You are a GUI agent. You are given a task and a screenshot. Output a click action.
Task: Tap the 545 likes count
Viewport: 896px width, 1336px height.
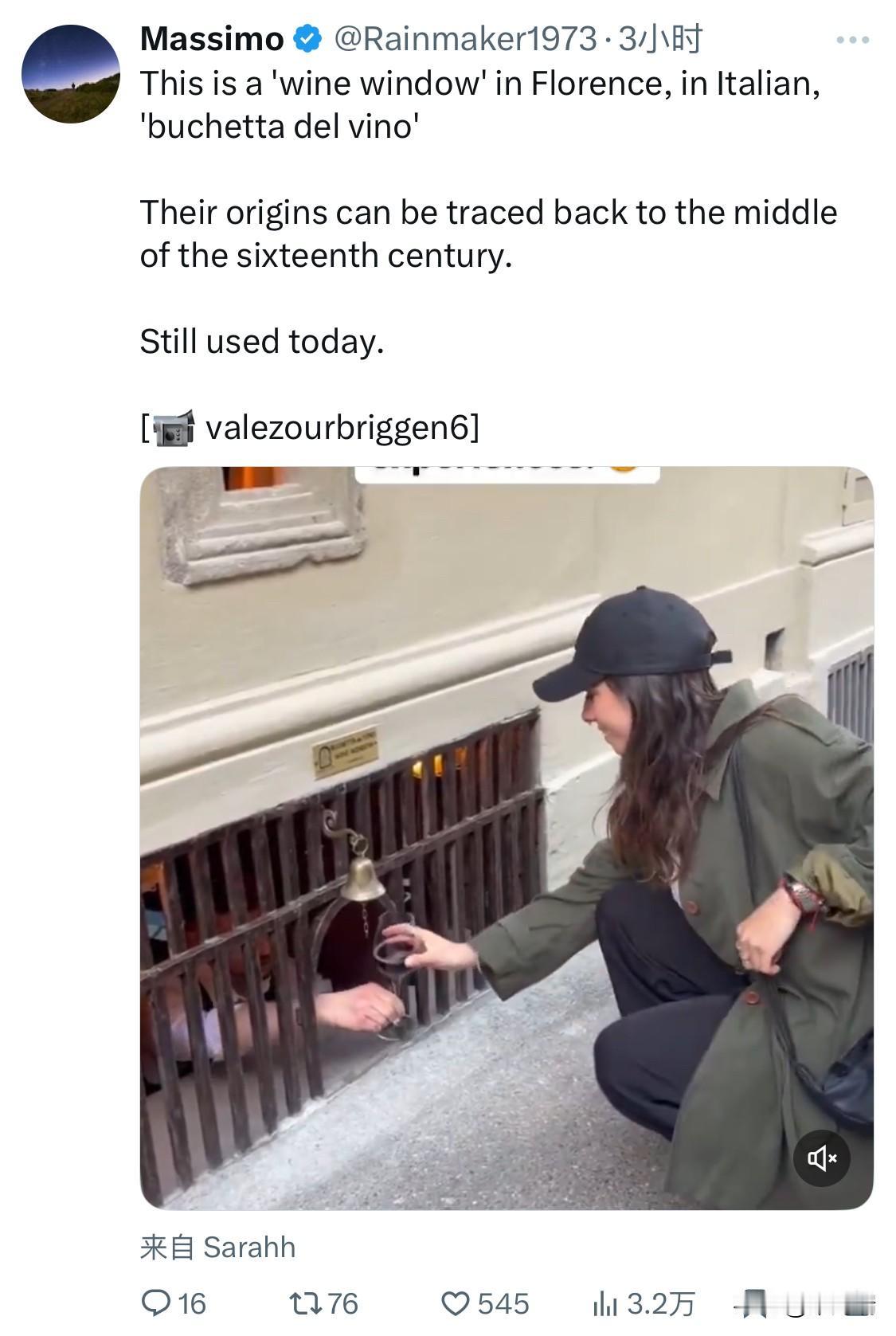click(503, 1303)
